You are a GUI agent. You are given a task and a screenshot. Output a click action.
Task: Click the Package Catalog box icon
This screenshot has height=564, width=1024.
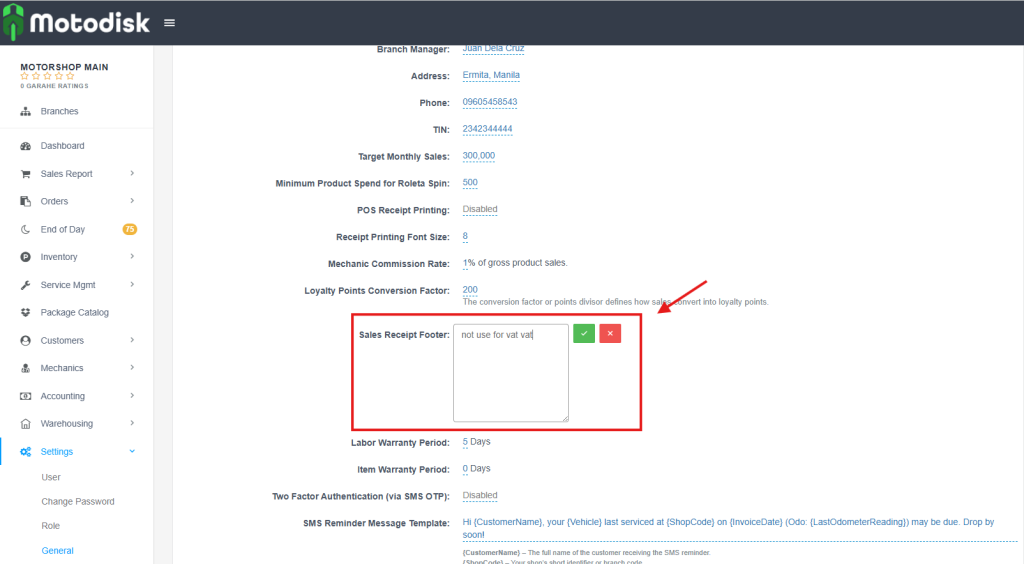point(26,313)
